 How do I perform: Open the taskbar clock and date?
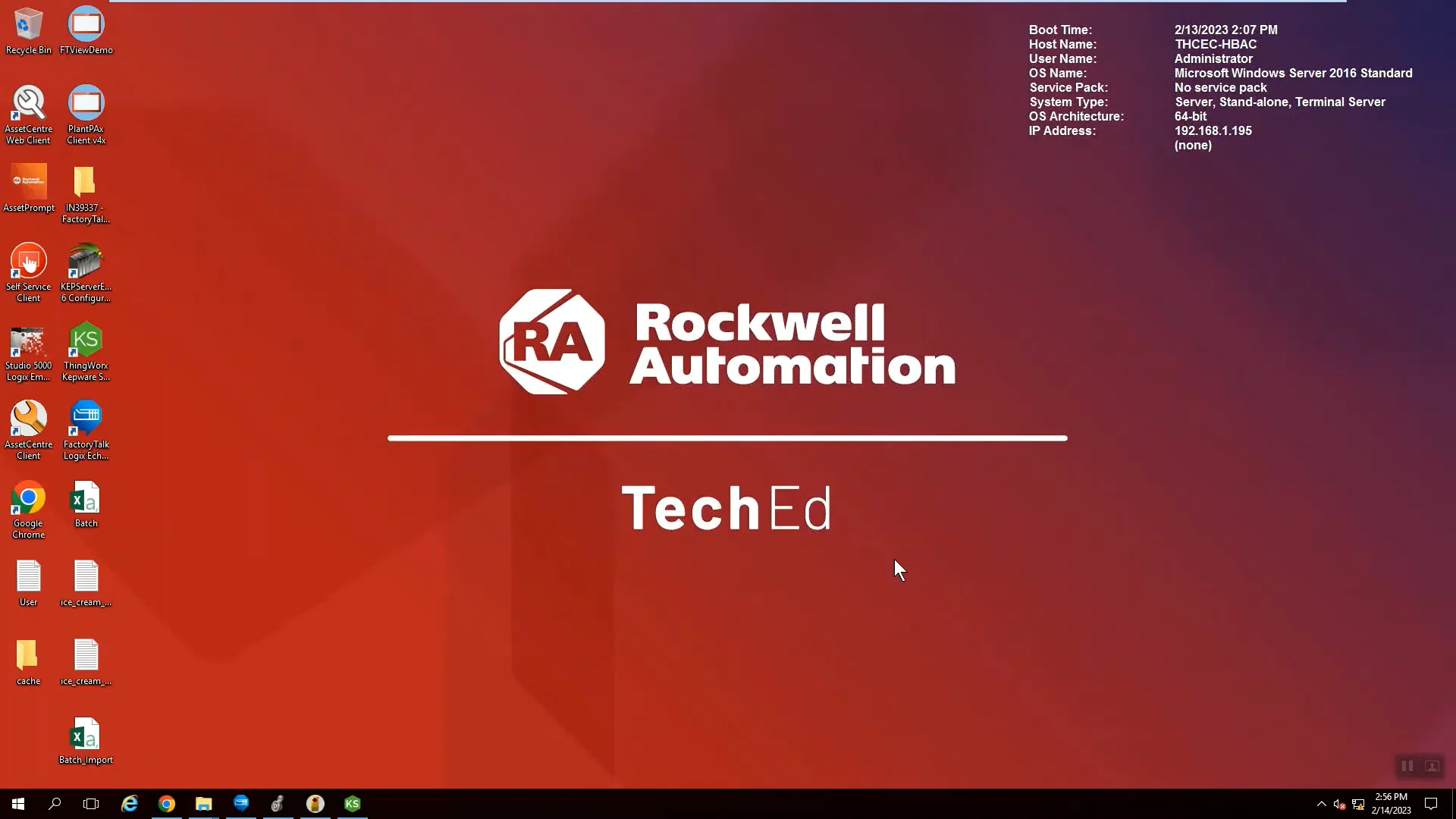tap(1391, 804)
